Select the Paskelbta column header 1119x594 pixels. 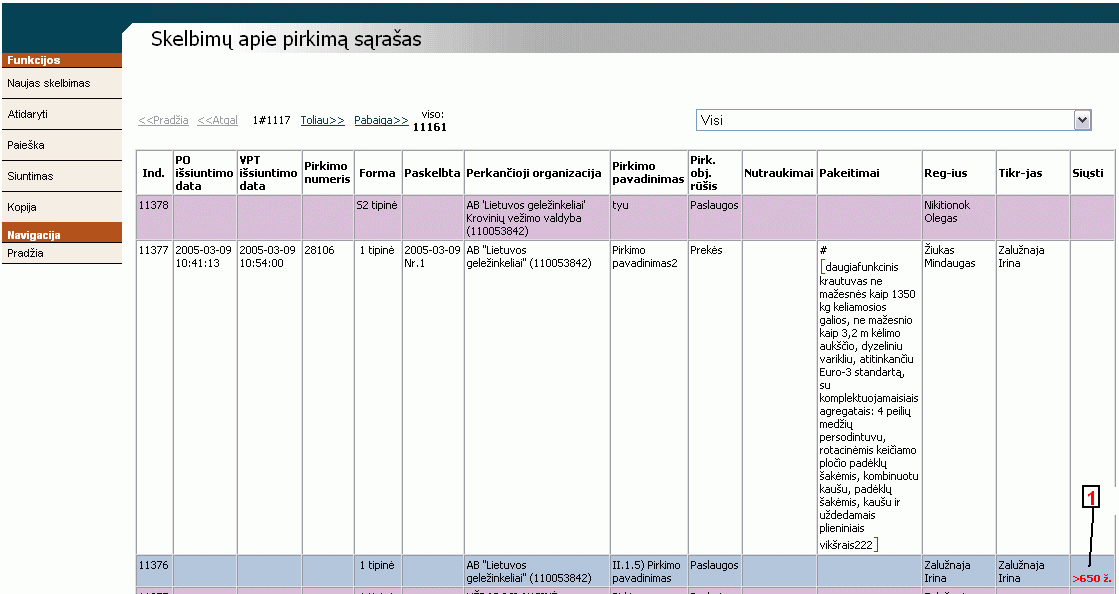tap(432, 173)
